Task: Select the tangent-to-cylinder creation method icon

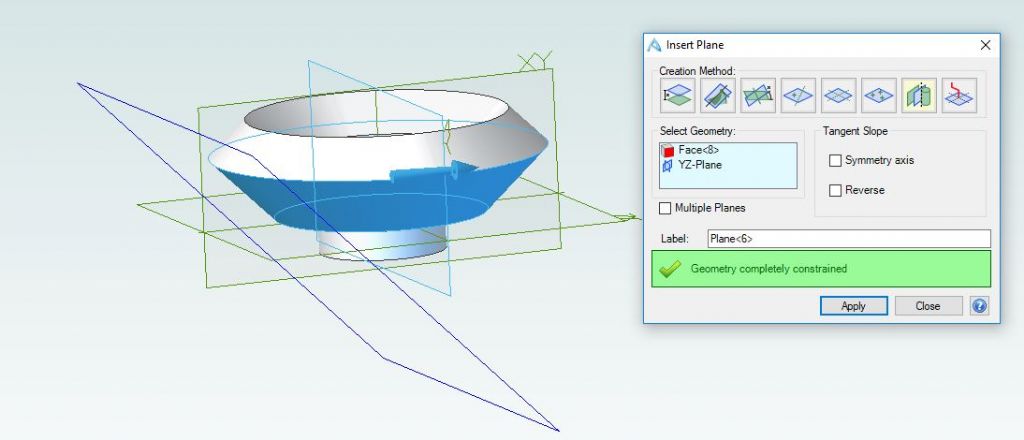Action: (919, 95)
